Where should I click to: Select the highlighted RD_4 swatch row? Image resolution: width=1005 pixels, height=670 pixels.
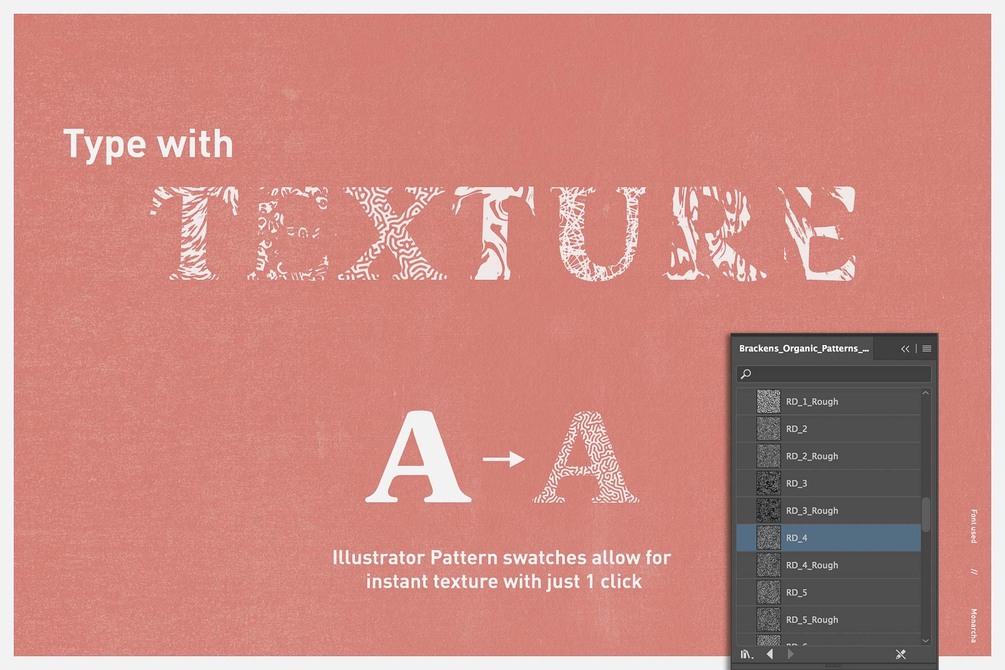pyautogui.click(x=828, y=538)
